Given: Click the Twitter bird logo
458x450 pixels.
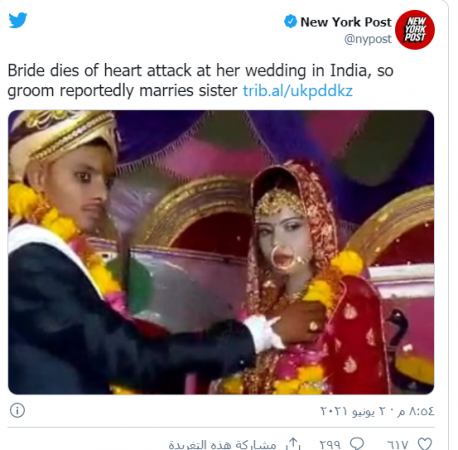Looking at the screenshot, I should (x=18, y=20).
